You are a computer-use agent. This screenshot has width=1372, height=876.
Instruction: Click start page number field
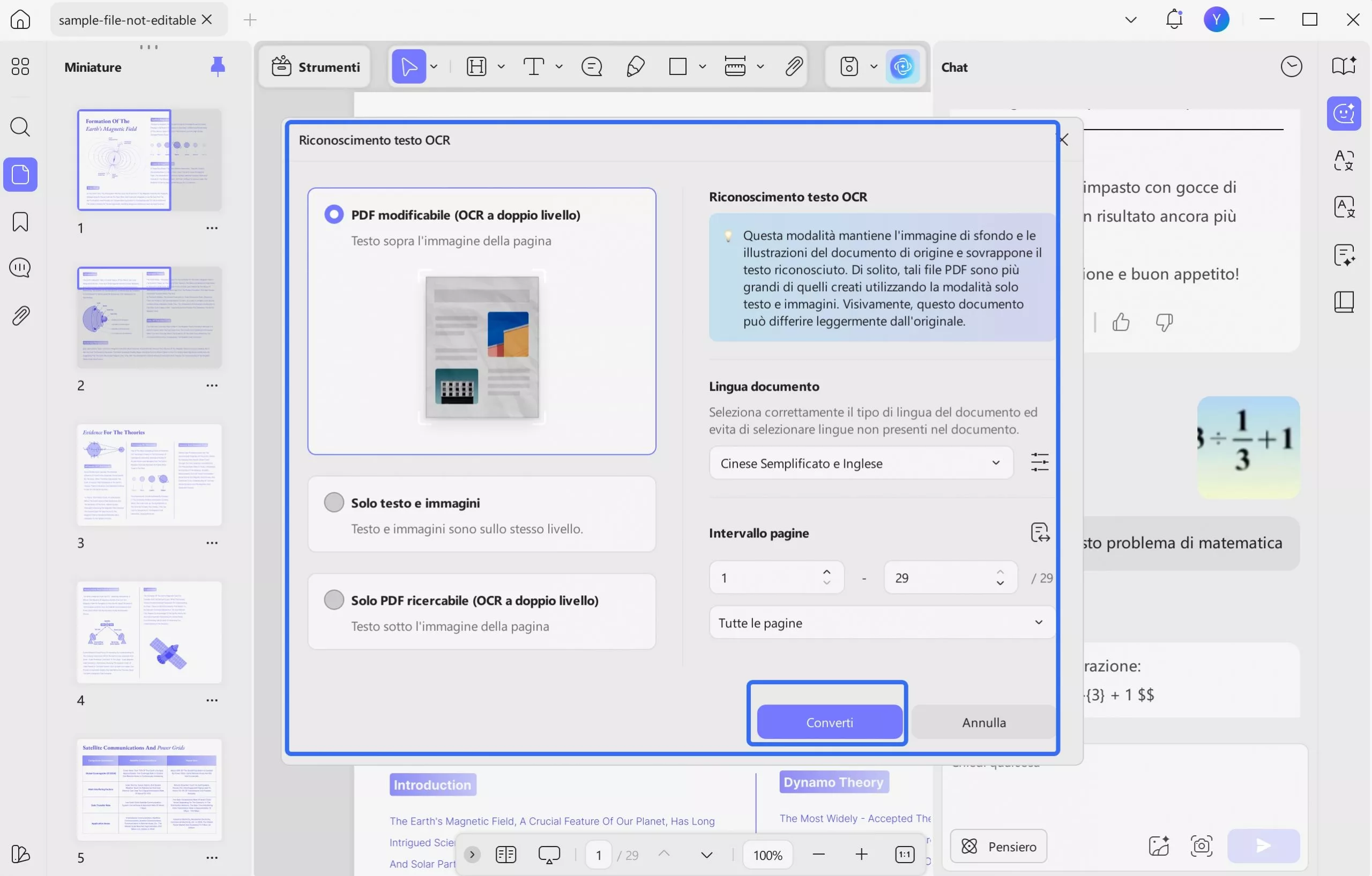(777, 578)
